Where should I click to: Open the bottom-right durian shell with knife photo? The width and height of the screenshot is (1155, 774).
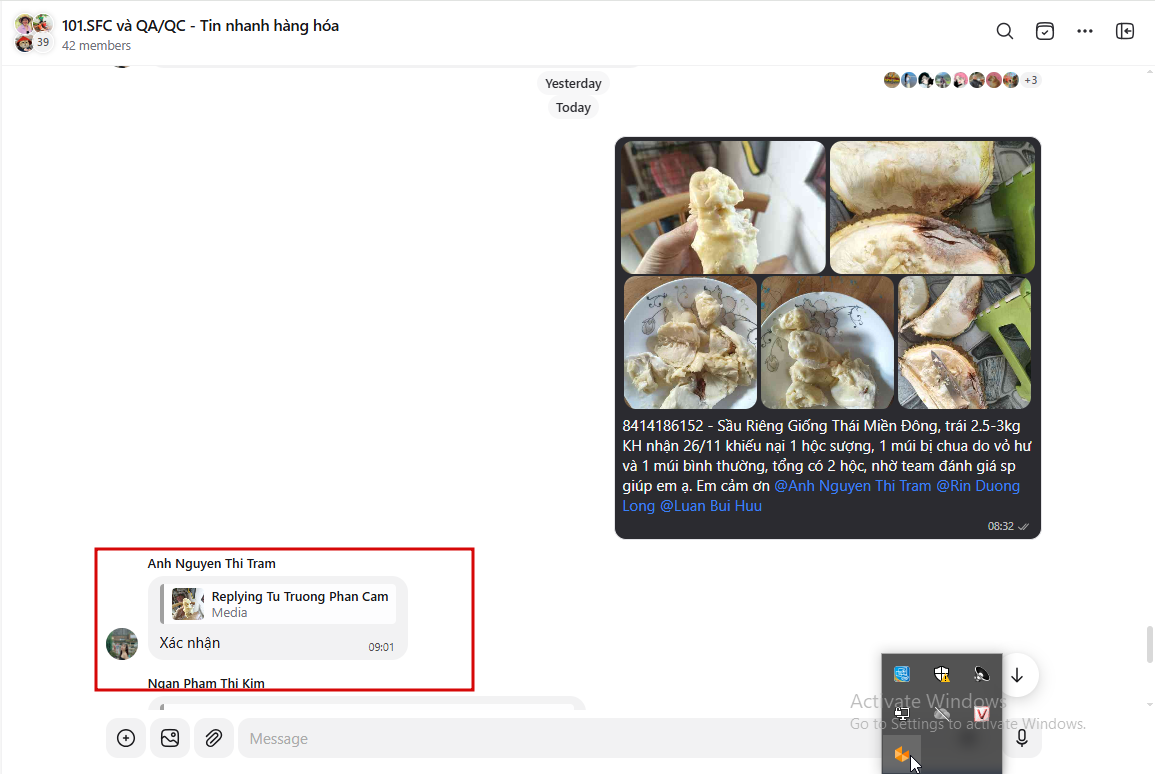(964, 342)
